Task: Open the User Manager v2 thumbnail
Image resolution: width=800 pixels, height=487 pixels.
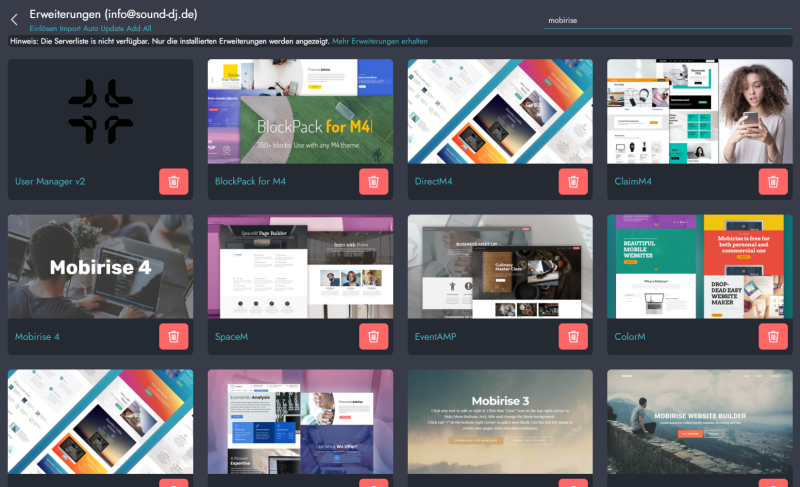Action: pos(101,111)
